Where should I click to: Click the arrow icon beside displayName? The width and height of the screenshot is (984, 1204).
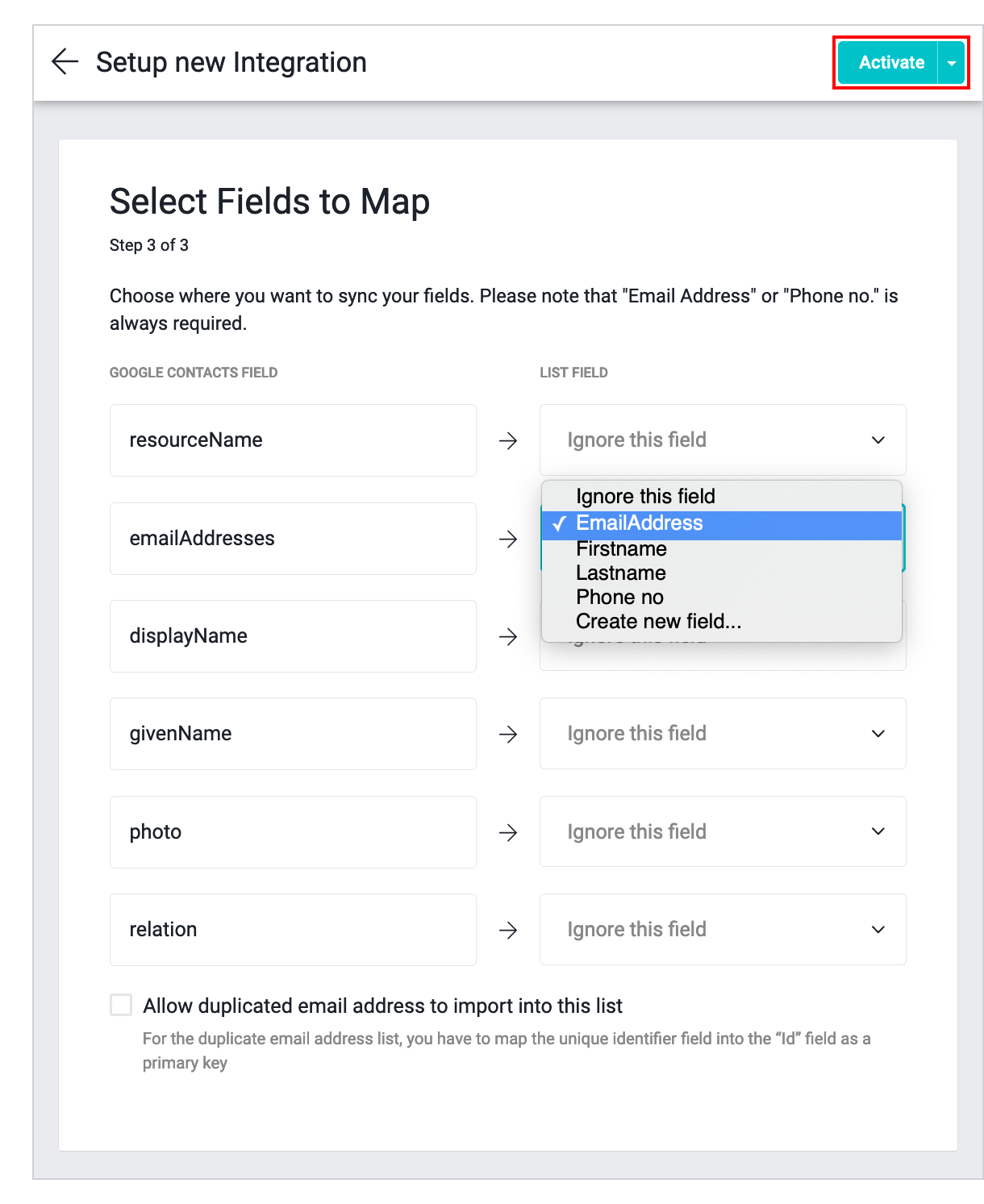[508, 636]
